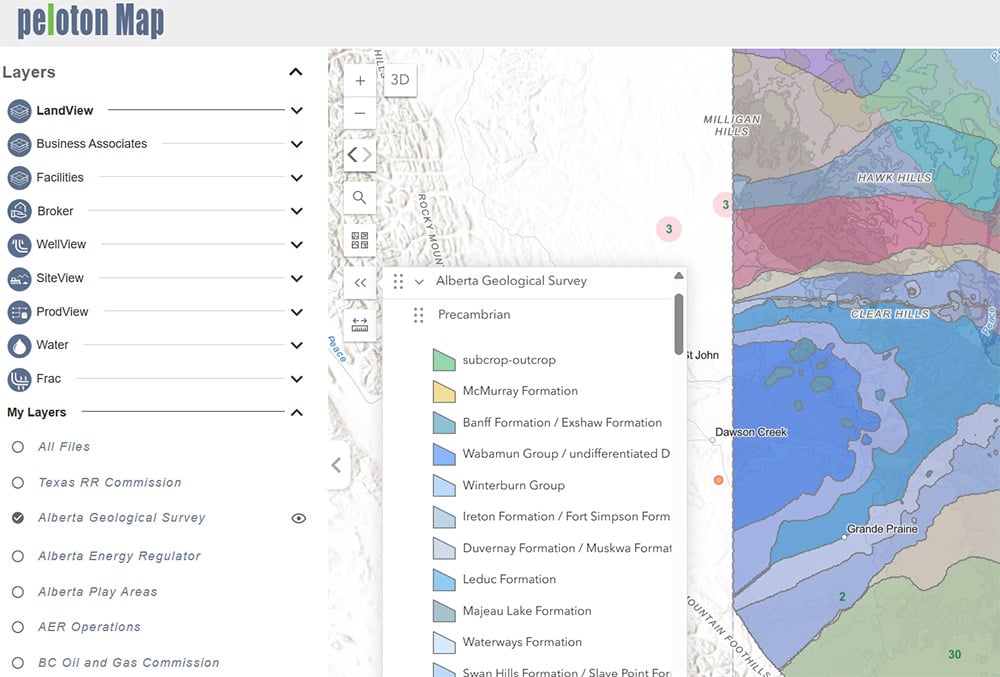
Task: Switch the map to 3D view
Action: coord(400,80)
